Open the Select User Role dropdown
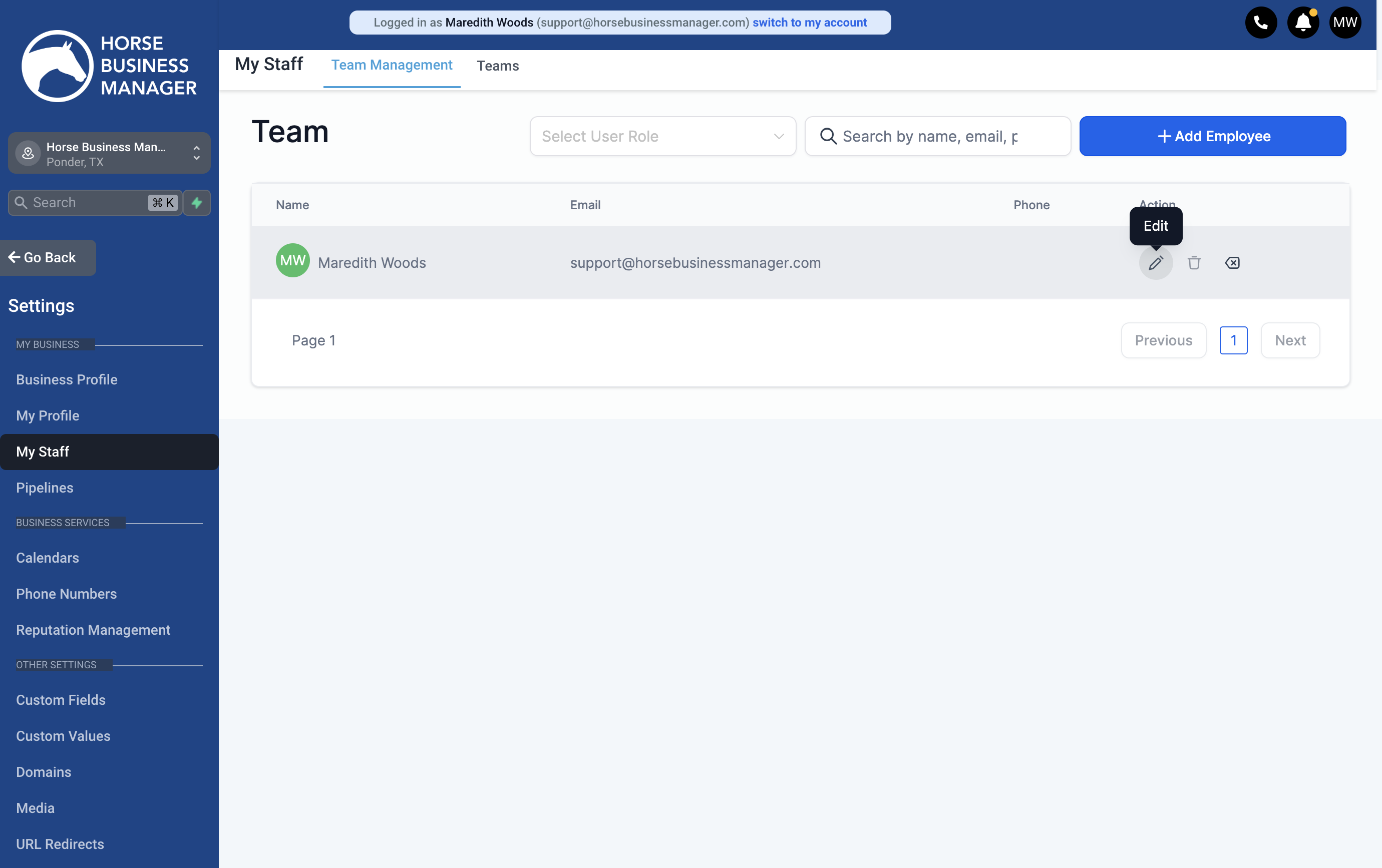The image size is (1382, 868). click(662, 136)
